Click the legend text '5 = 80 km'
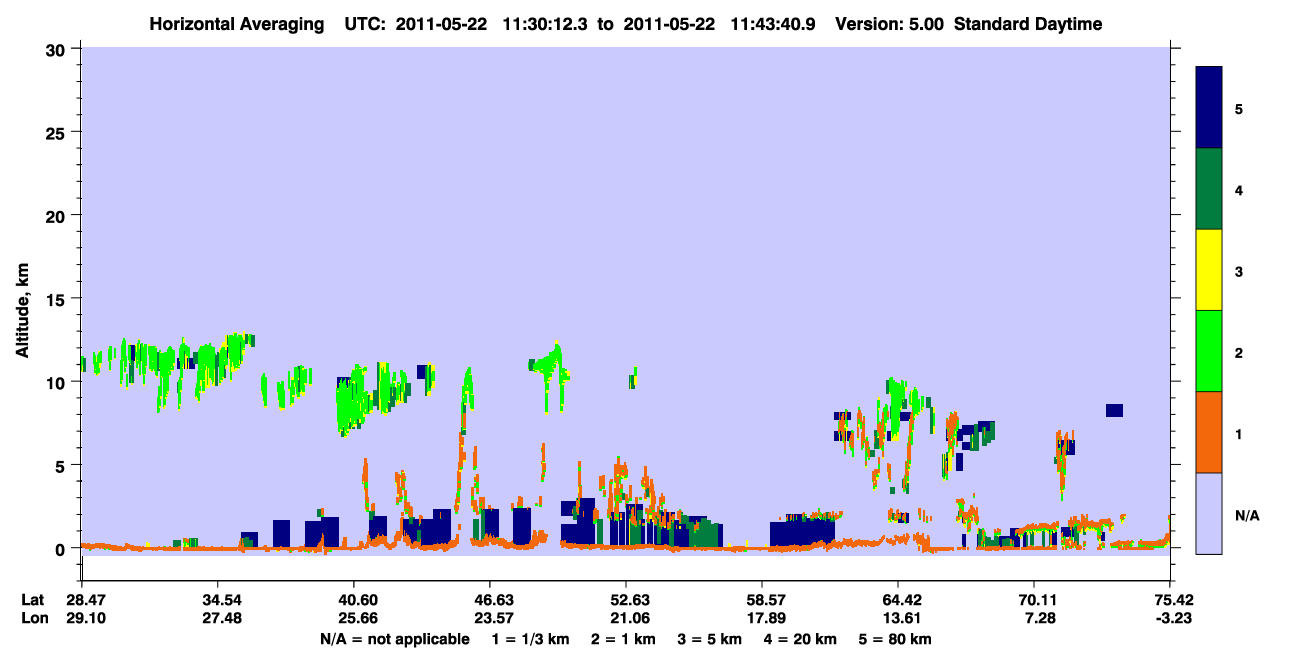The height and width of the screenshot is (667, 1300). tap(896, 639)
